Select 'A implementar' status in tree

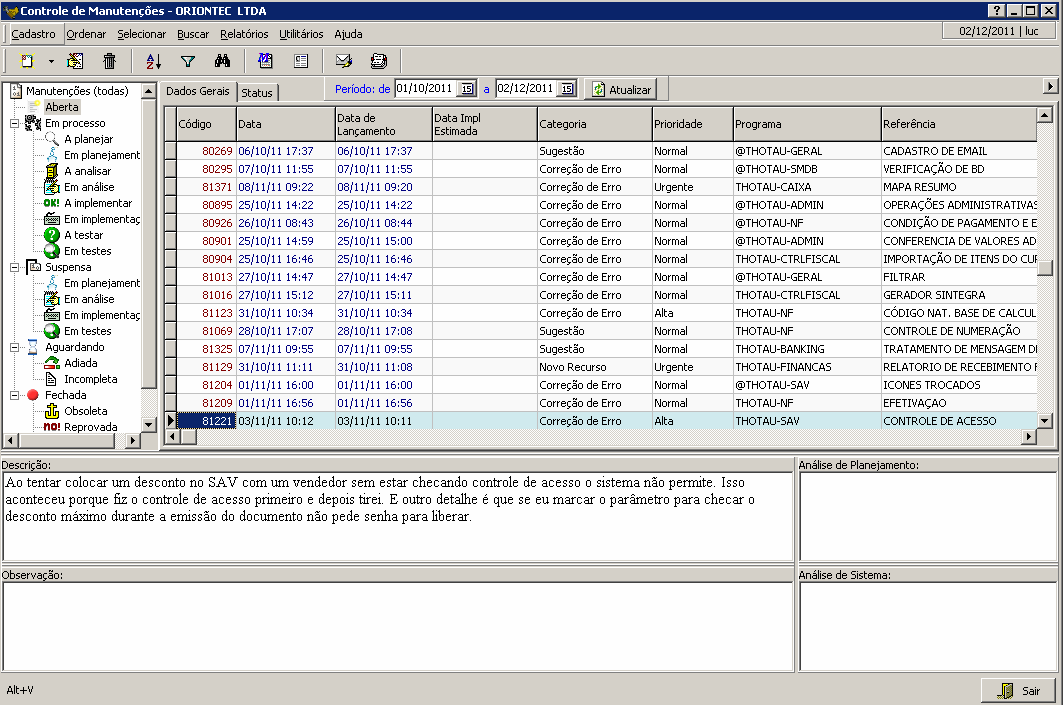[x=97, y=203]
